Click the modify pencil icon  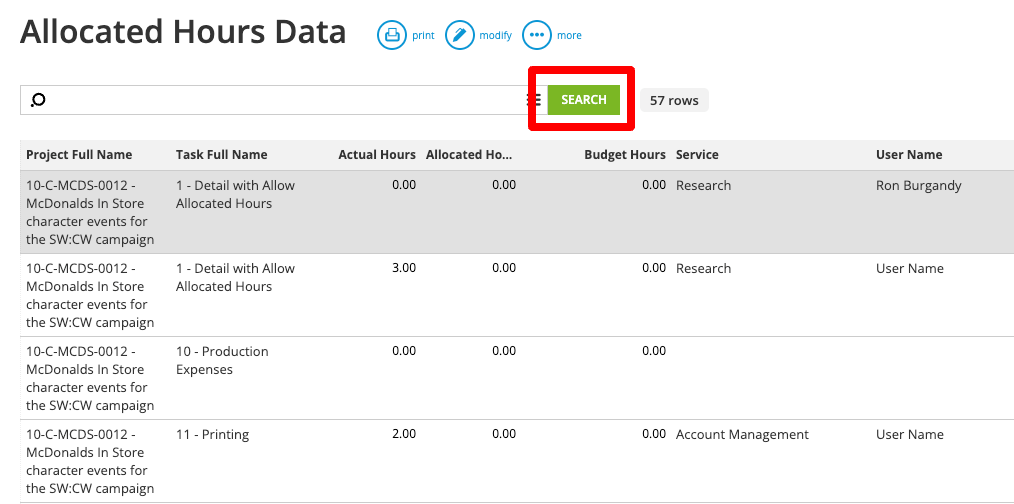pos(460,35)
